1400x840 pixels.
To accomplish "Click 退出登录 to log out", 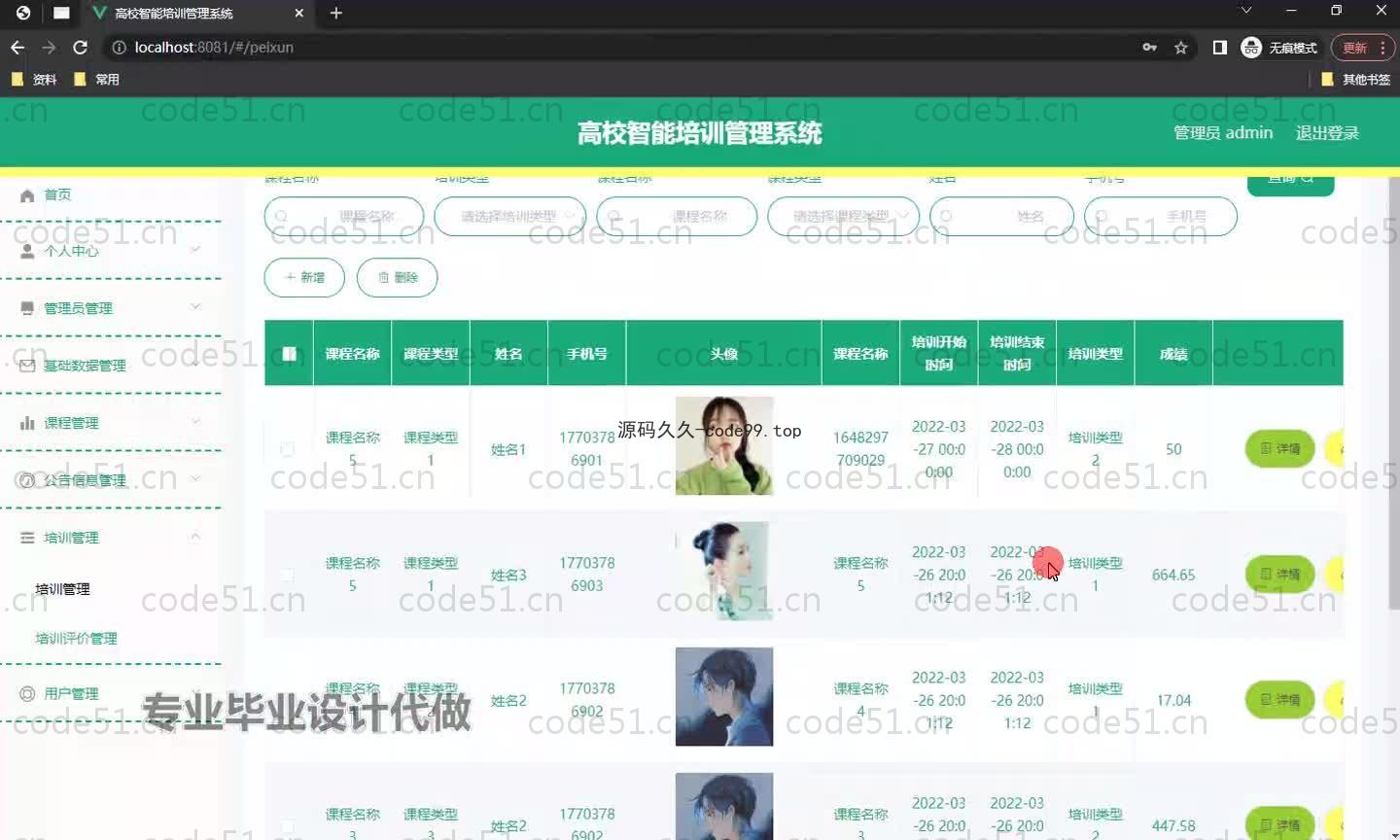I will tap(1326, 133).
